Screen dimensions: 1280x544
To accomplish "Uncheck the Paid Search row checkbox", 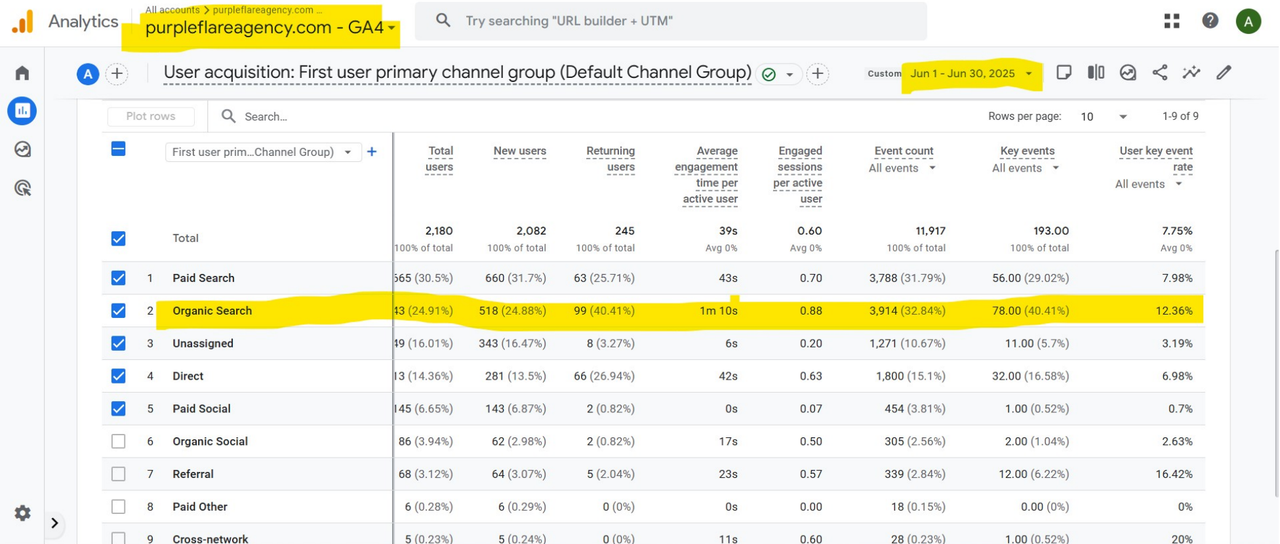I will click(118, 278).
